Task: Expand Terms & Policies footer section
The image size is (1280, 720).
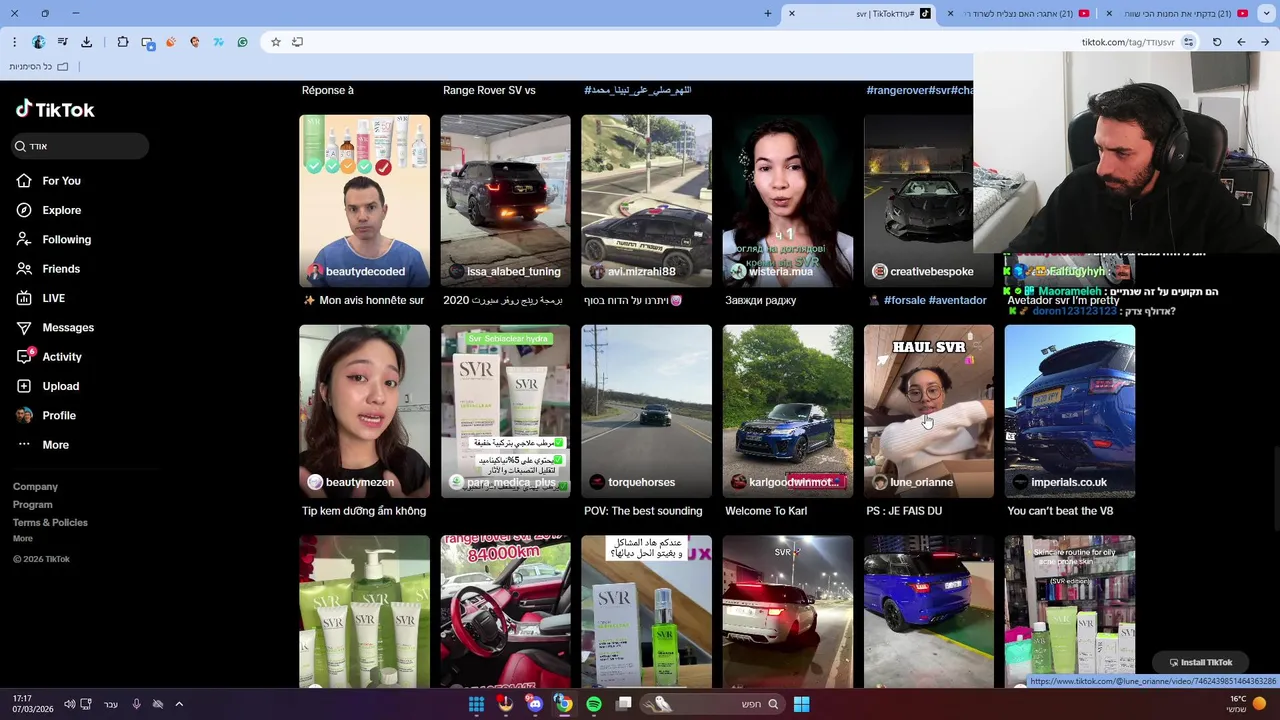Action: pos(50,523)
